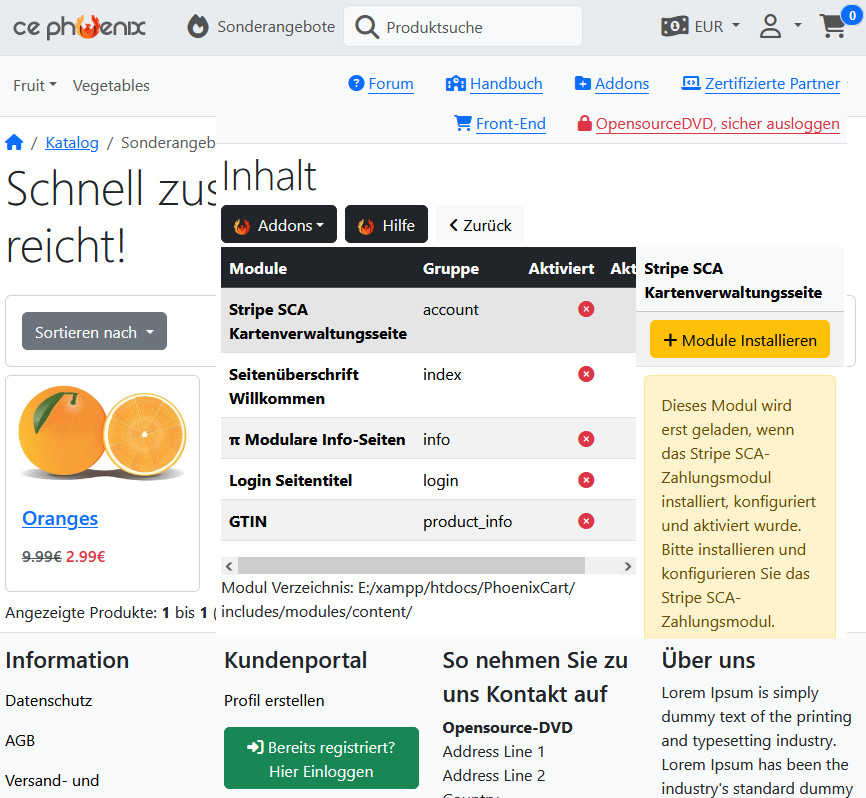
Task: Click the CE Phoenix logo
Action: [79, 27]
